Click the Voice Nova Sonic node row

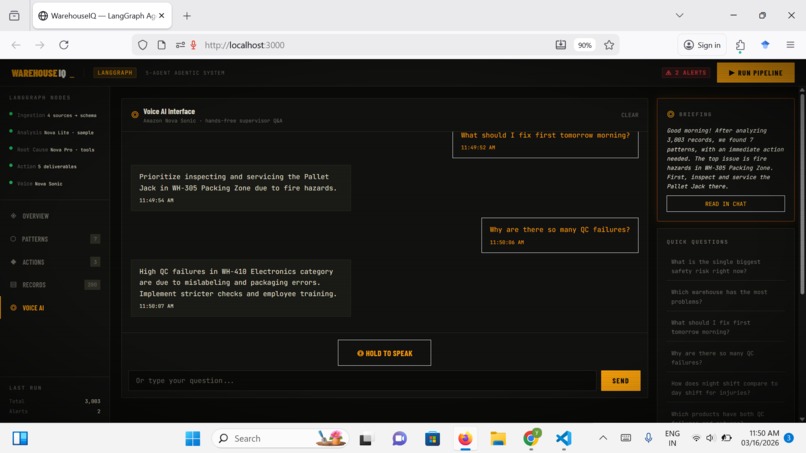pos(36,184)
